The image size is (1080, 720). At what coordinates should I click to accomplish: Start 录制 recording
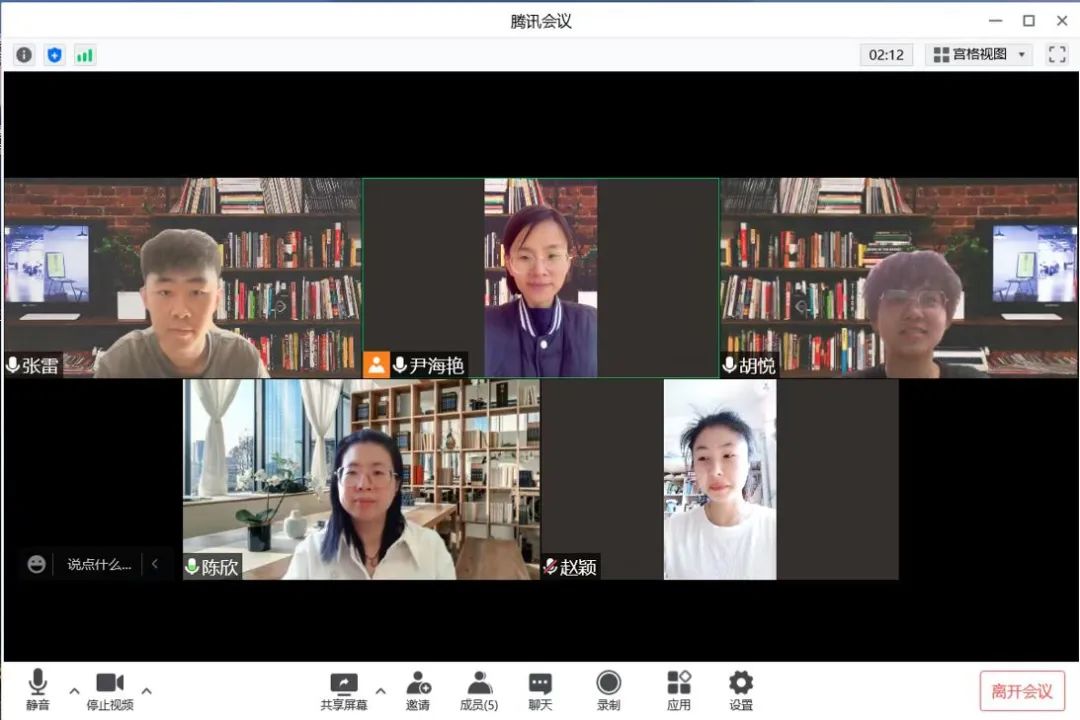click(608, 691)
